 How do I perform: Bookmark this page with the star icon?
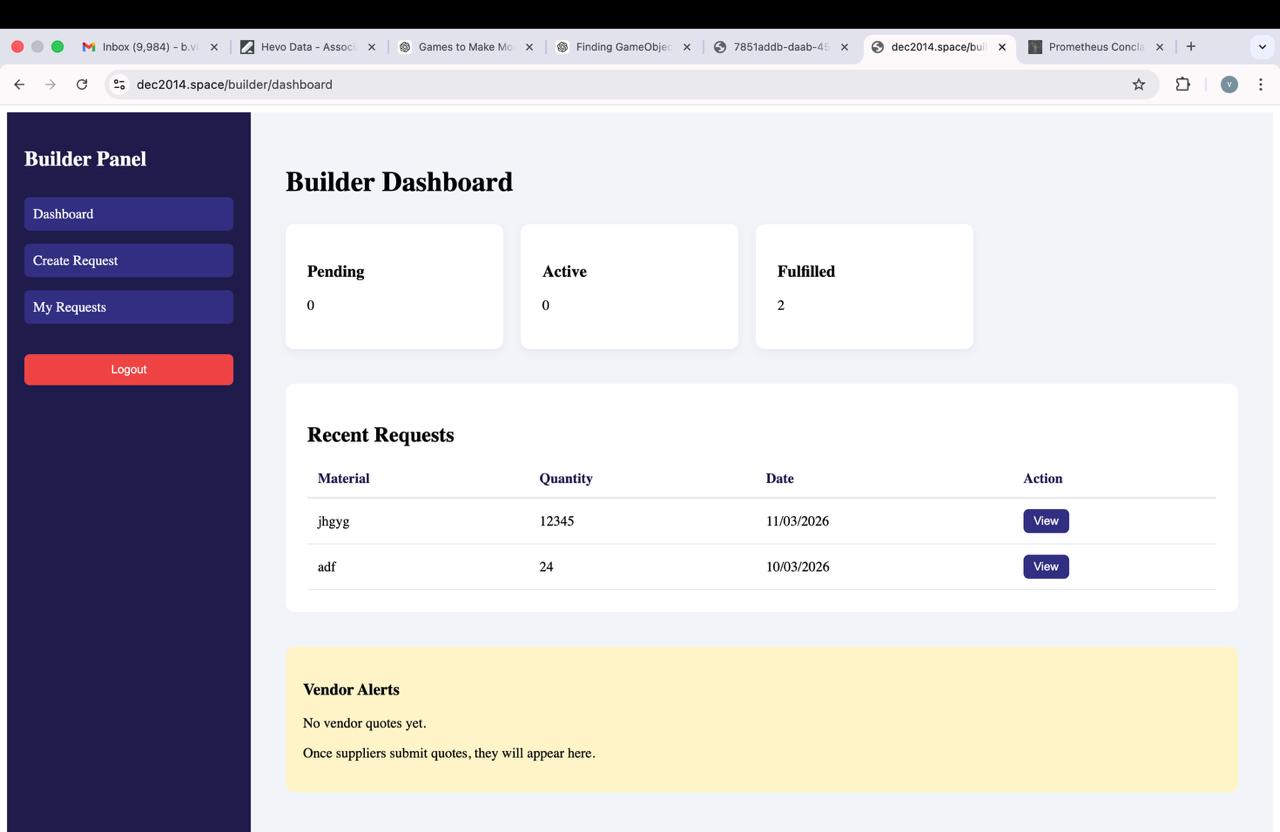click(x=1138, y=84)
